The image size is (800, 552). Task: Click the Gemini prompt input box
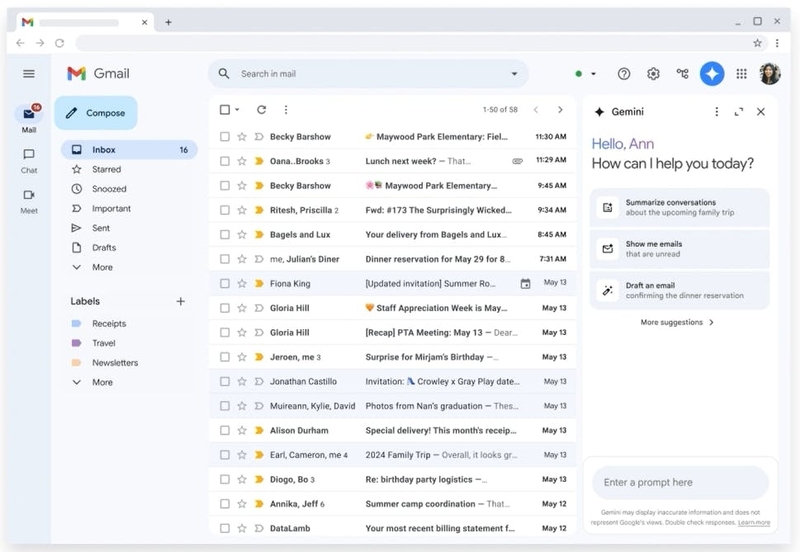tap(680, 483)
